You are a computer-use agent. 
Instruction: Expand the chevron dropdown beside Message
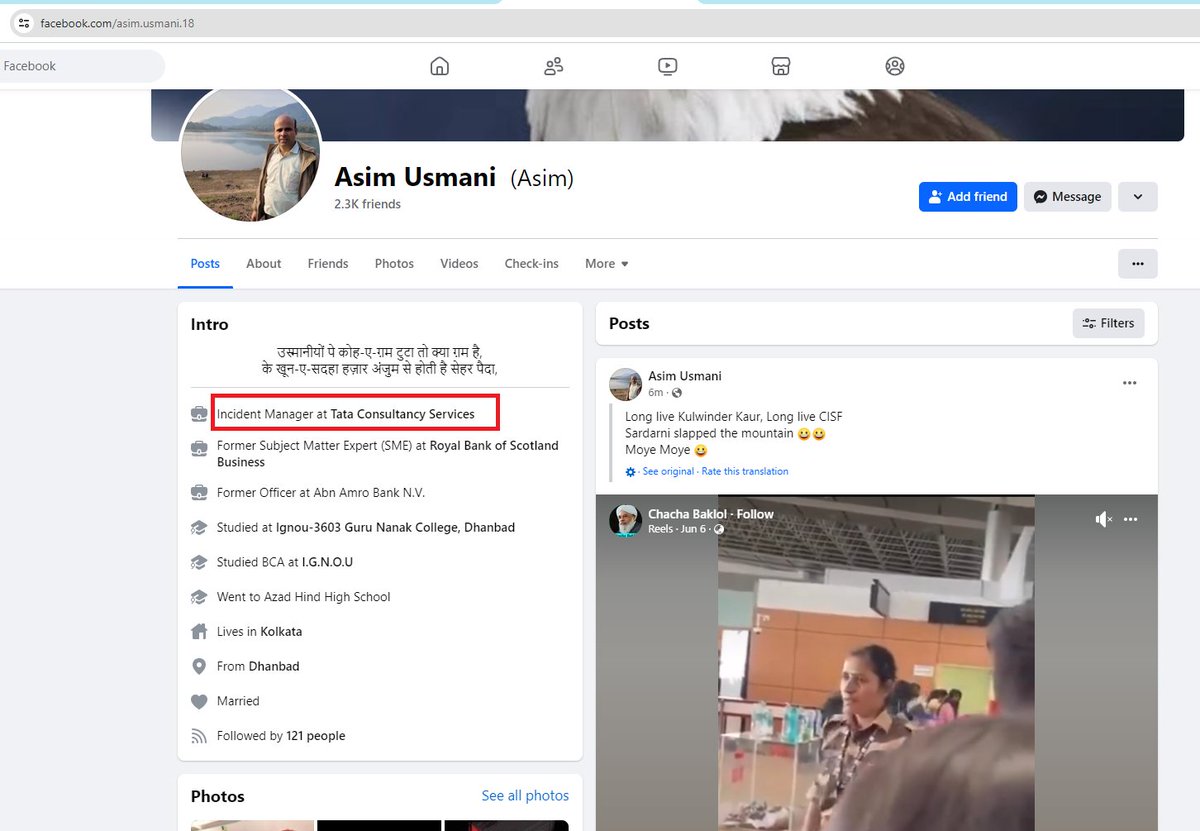click(x=1138, y=197)
